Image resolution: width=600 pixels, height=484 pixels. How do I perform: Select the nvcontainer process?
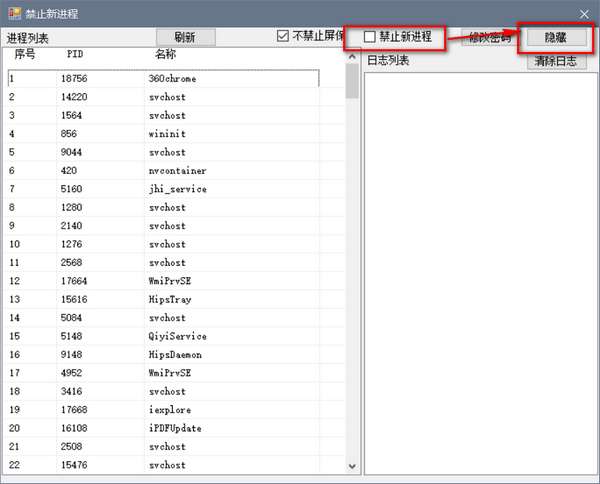click(x=163, y=170)
